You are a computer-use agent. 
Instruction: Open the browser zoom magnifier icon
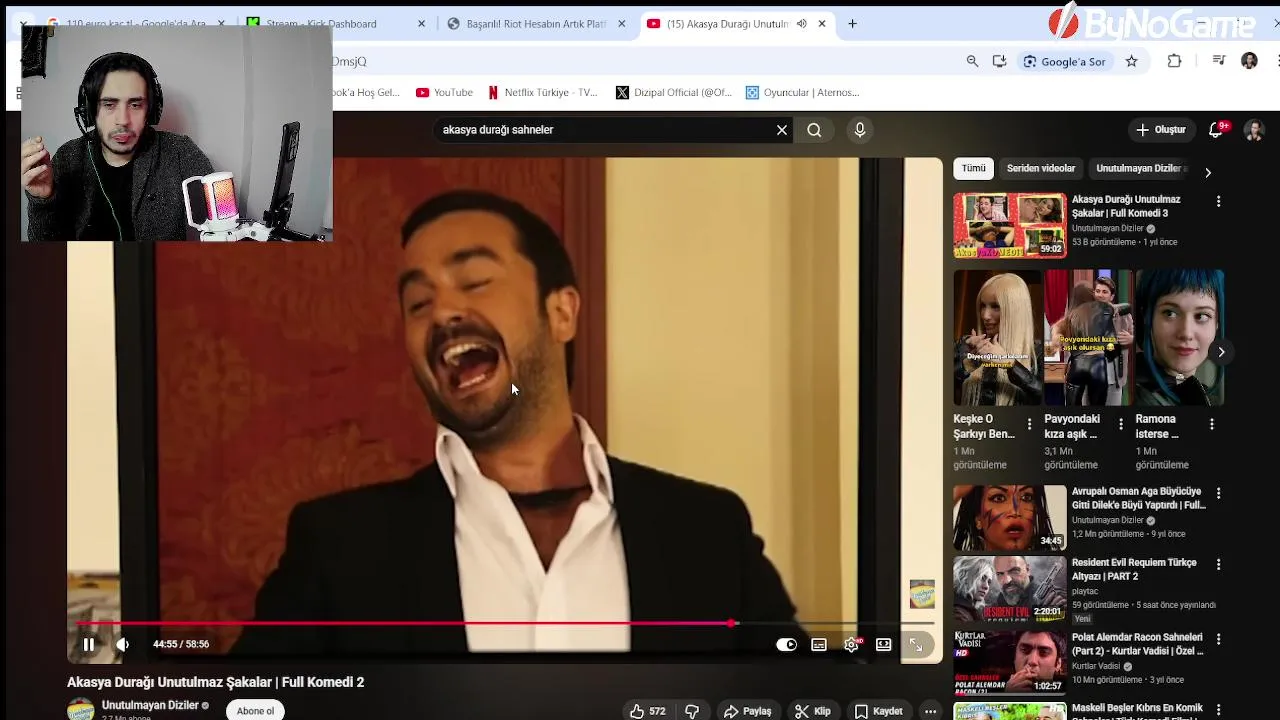tap(972, 61)
